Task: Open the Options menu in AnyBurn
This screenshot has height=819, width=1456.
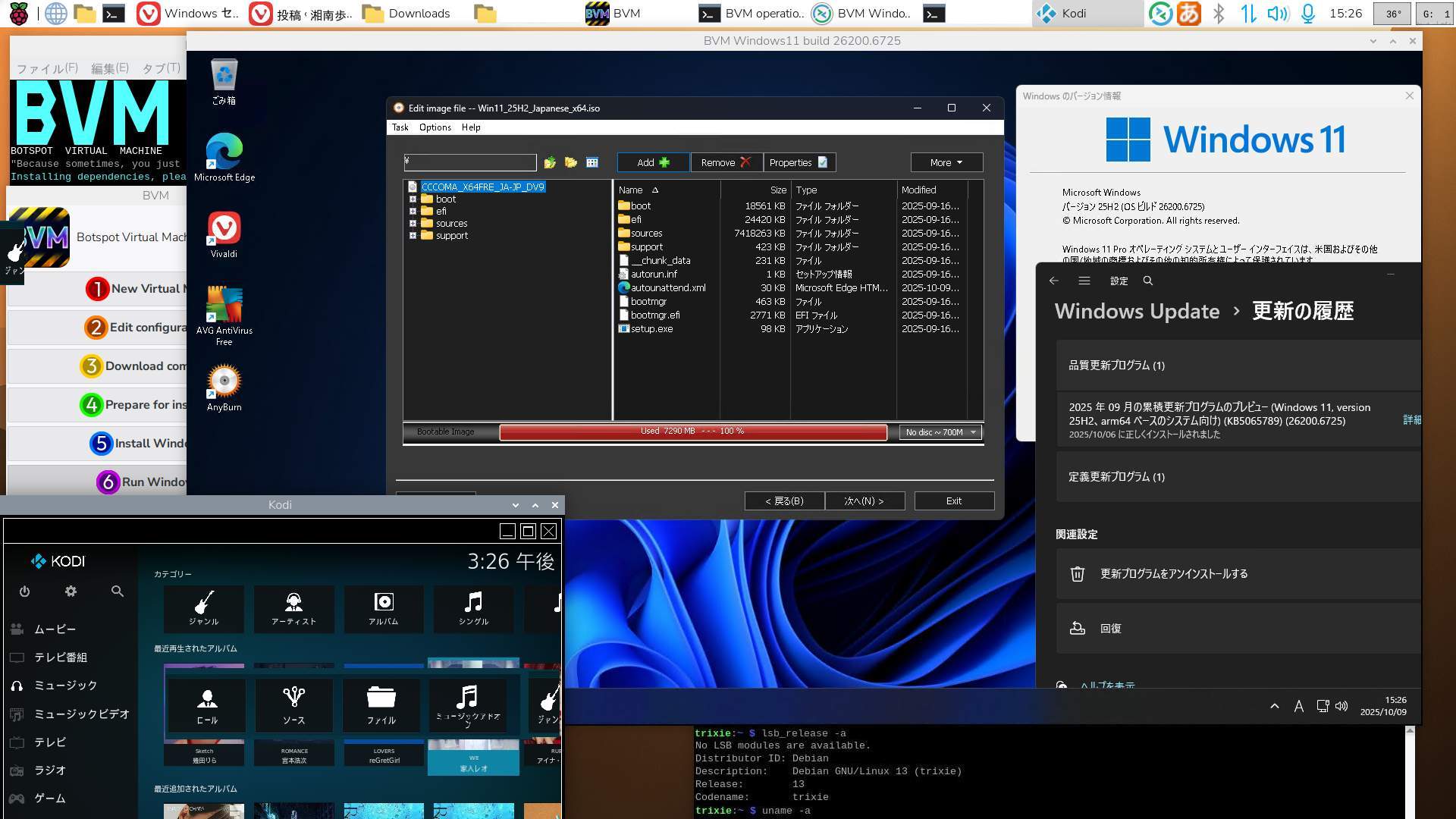Action: pyautogui.click(x=435, y=127)
